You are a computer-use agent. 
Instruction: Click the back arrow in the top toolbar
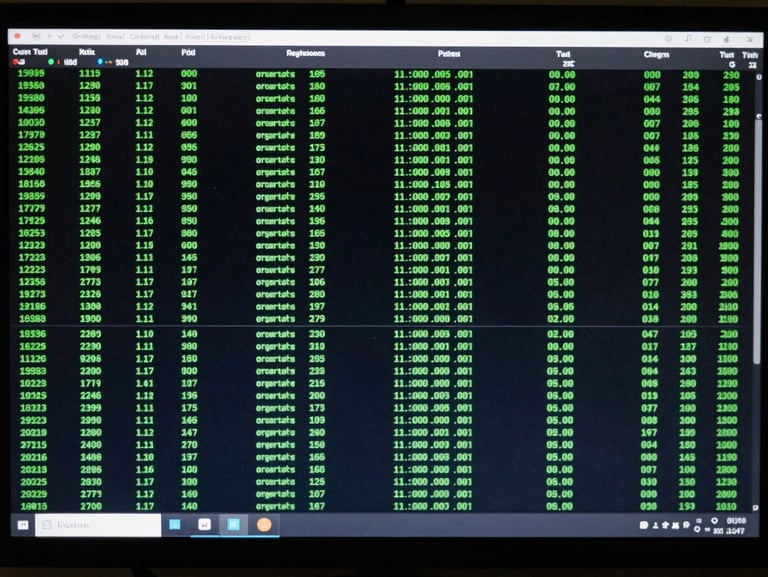pos(49,36)
